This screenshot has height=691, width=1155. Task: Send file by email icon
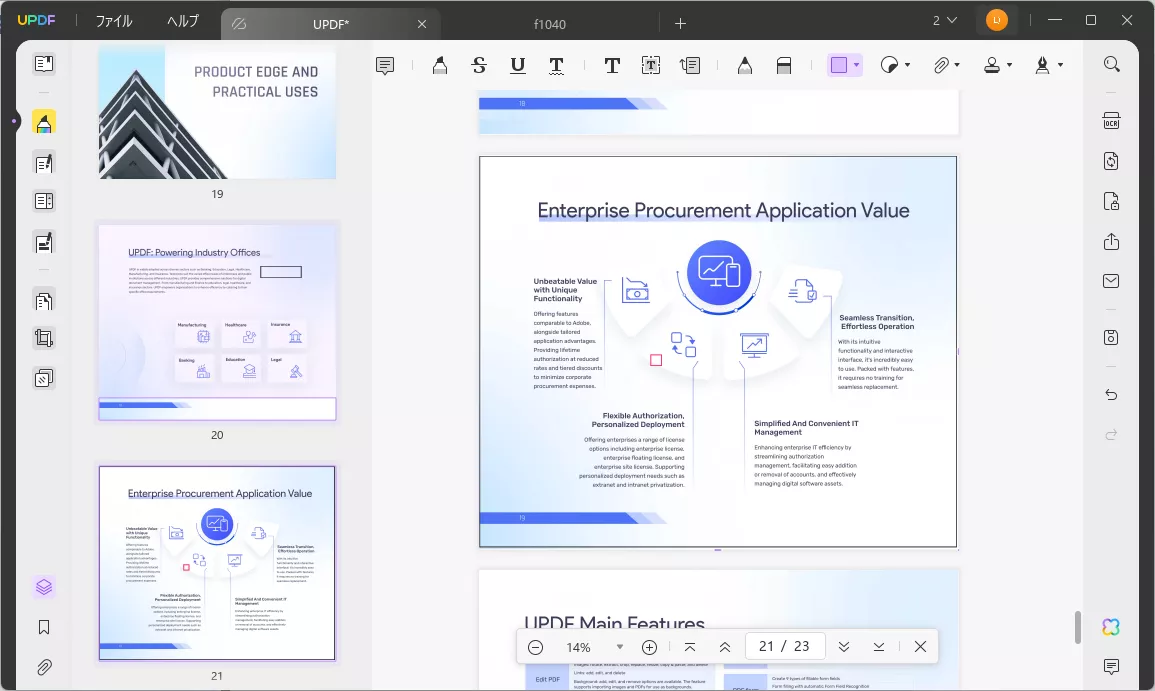click(x=1112, y=281)
